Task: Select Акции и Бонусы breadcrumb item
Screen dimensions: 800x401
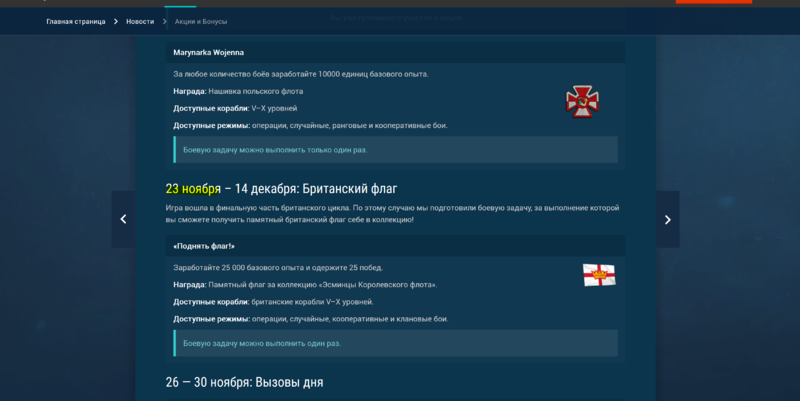Action: [201, 21]
